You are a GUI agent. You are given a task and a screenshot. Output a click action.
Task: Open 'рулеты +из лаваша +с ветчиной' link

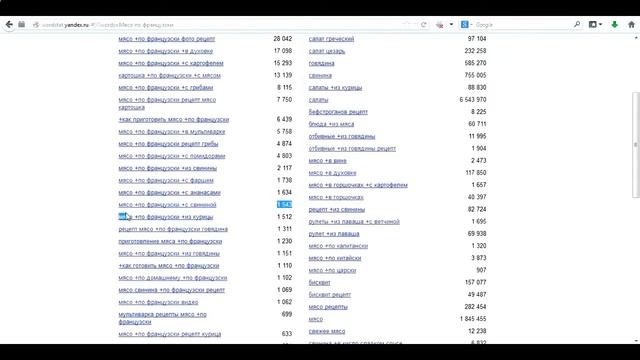pyautogui.click(x=354, y=222)
